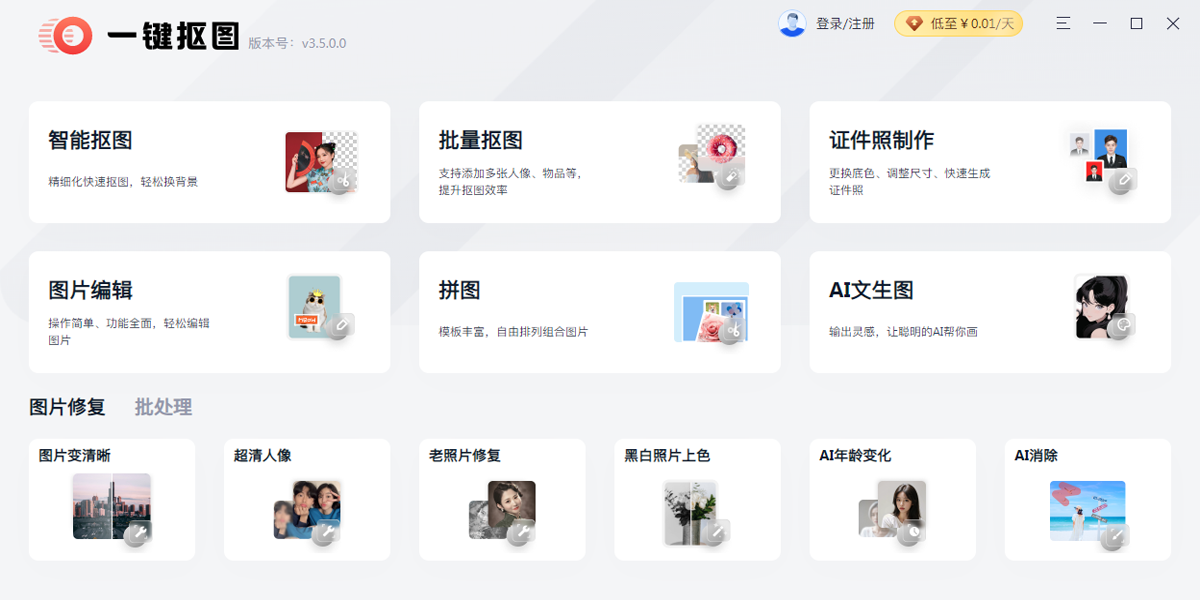Click the 图片编辑 cat illustration icon
The height and width of the screenshot is (600, 1200).
pos(320,308)
